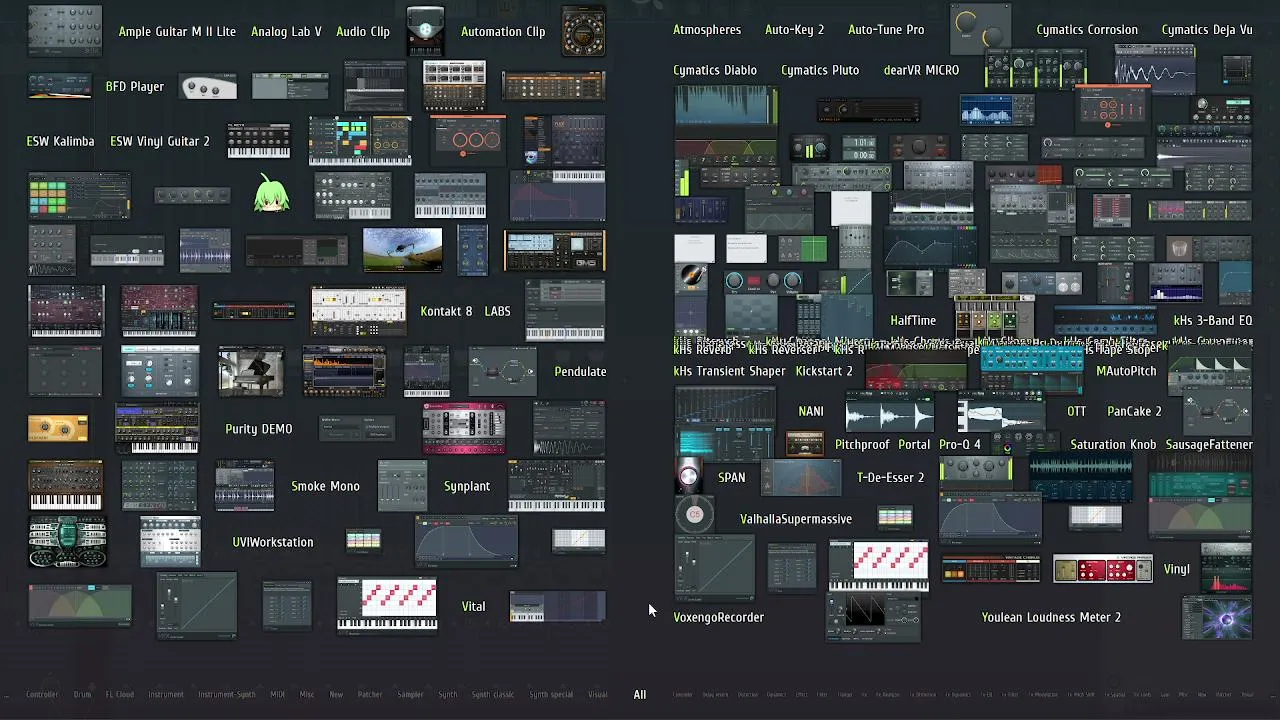
Task: Select the teal jar thumbnail beside Audio Clip
Action: click(x=426, y=31)
